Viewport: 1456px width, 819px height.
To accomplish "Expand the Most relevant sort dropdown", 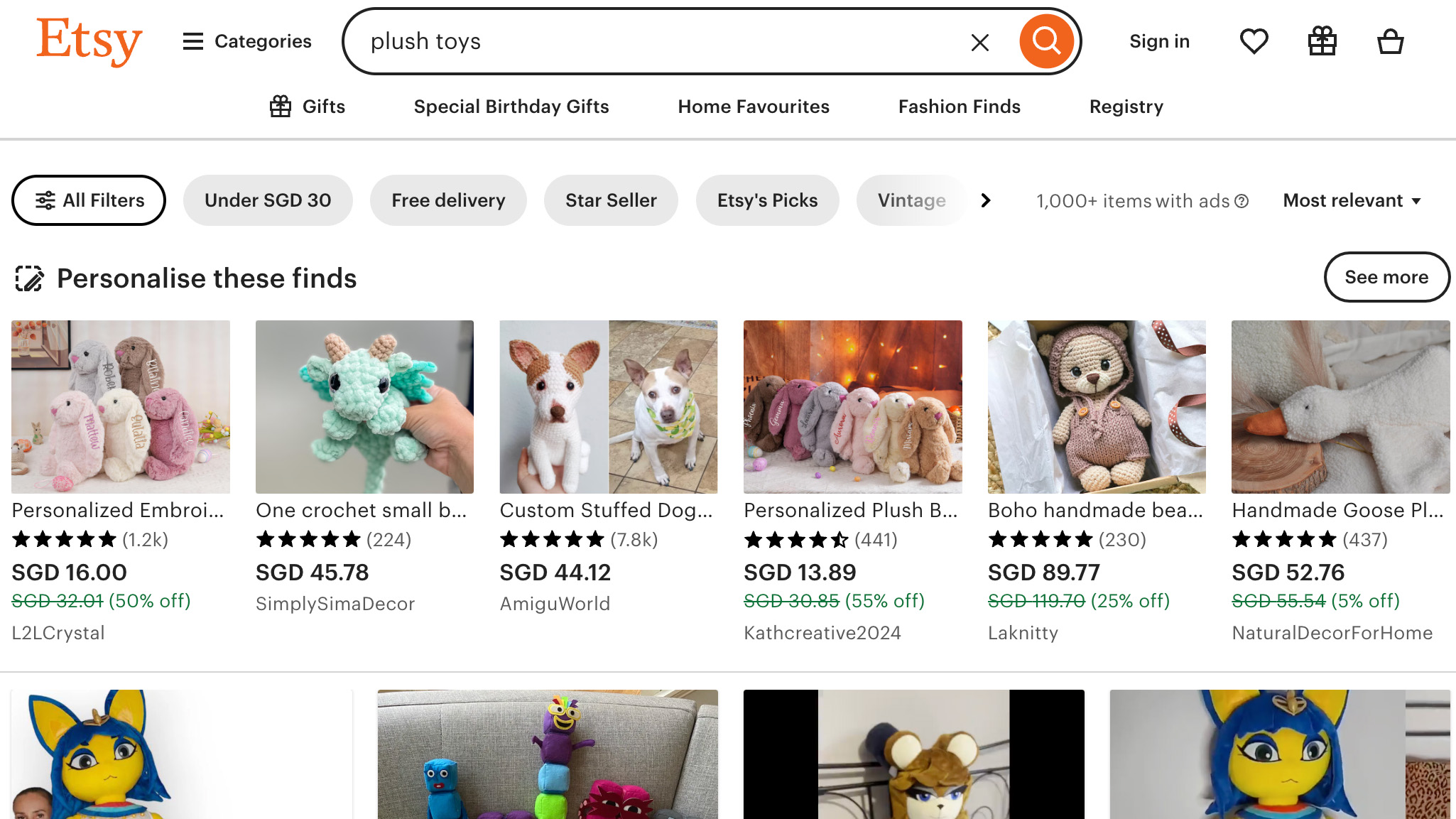I will 1352,200.
